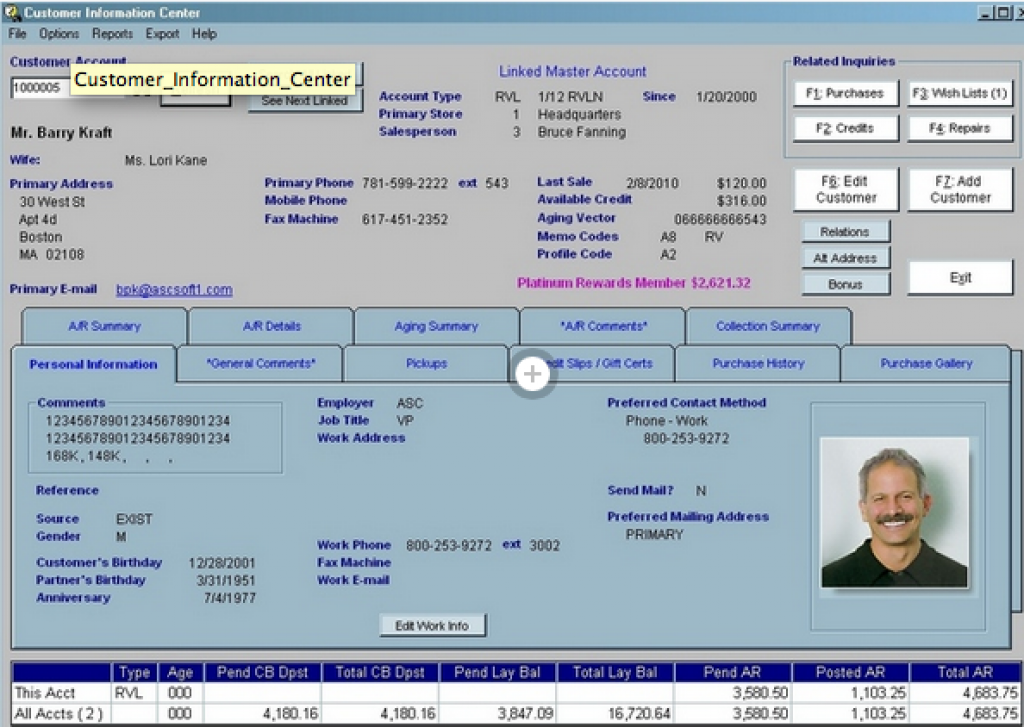
Task: Open Edit Work Info
Action: pos(432,624)
